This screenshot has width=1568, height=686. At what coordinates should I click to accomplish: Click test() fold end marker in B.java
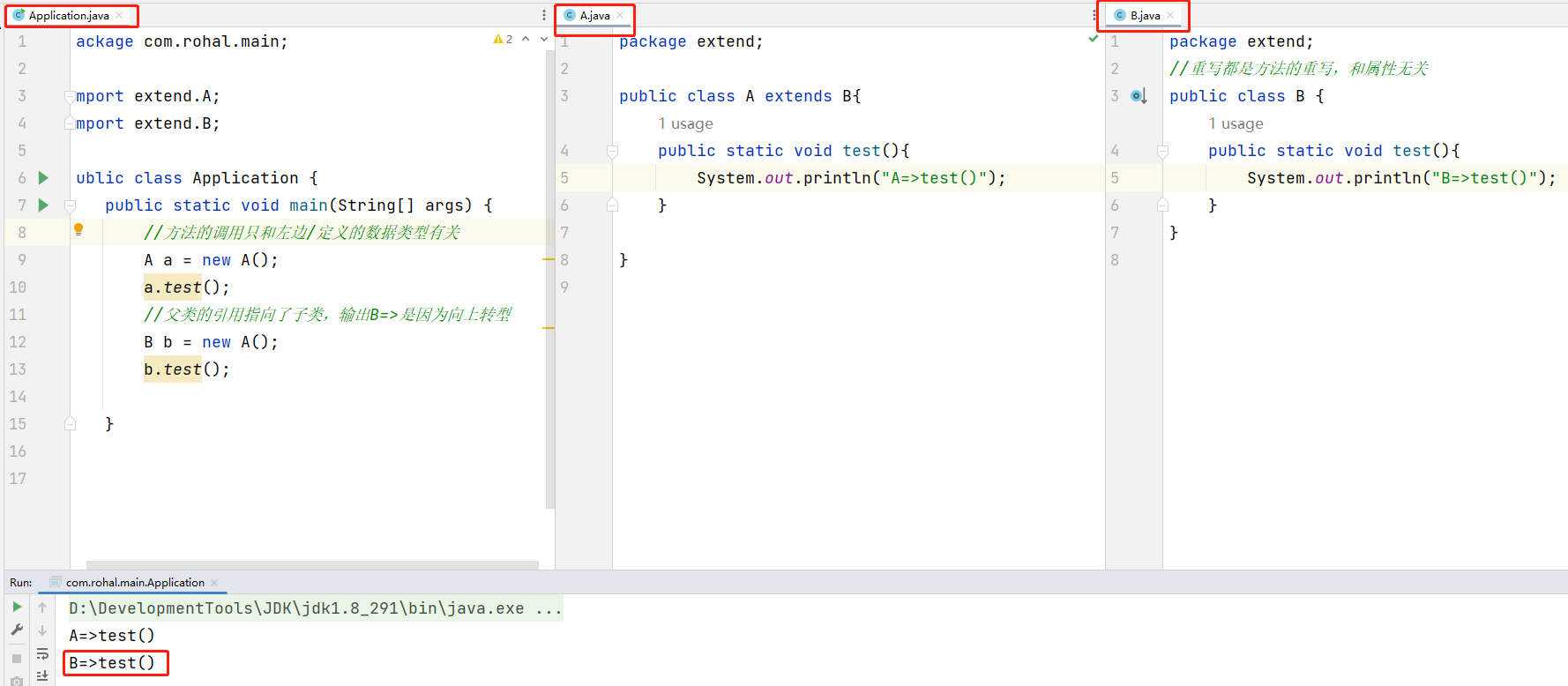pos(1162,205)
